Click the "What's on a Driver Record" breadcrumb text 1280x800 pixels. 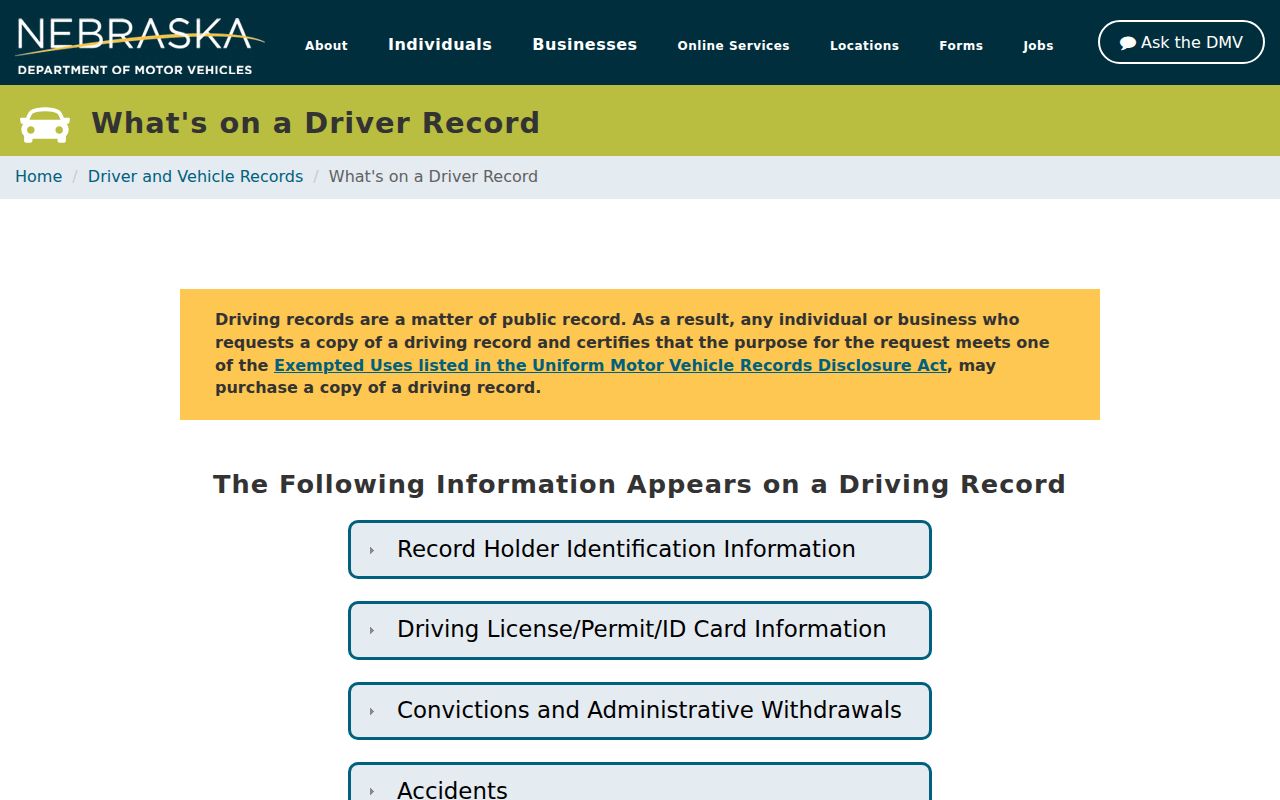pyautogui.click(x=433, y=176)
